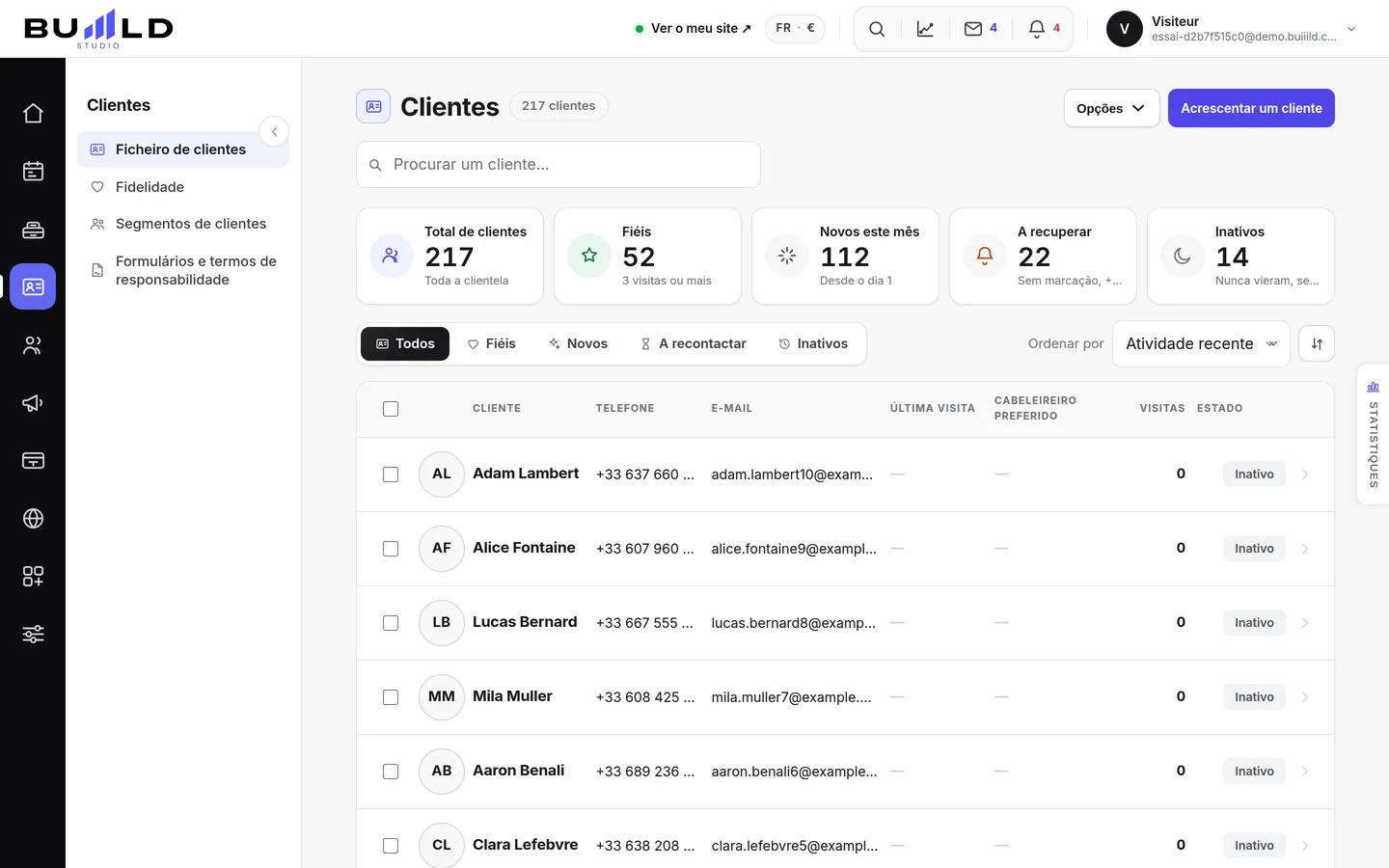Select the Fiéis filter tab
This screenshot has width=1389, height=868.
click(491, 343)
